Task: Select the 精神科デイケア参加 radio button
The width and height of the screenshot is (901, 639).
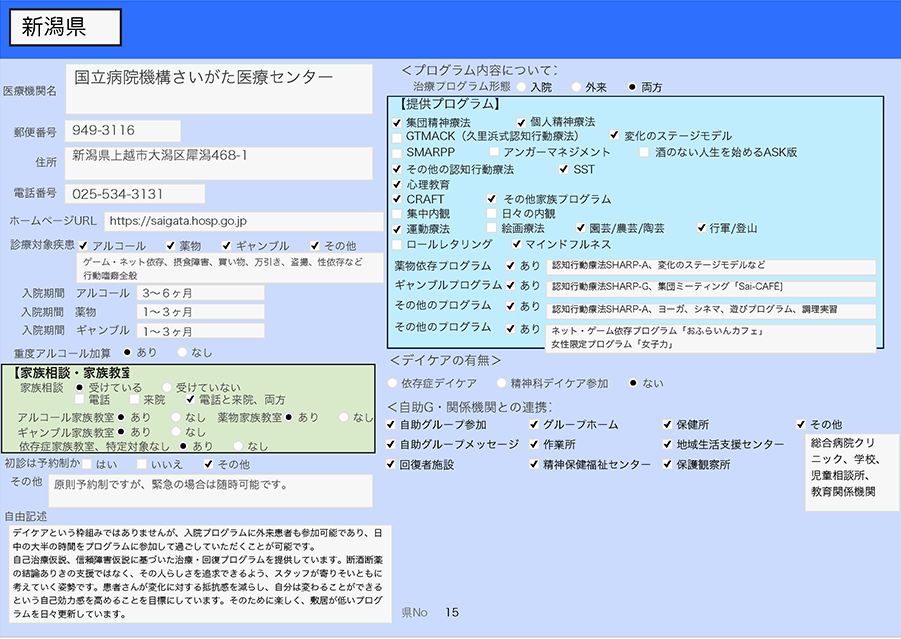Action: click(501, 383)
